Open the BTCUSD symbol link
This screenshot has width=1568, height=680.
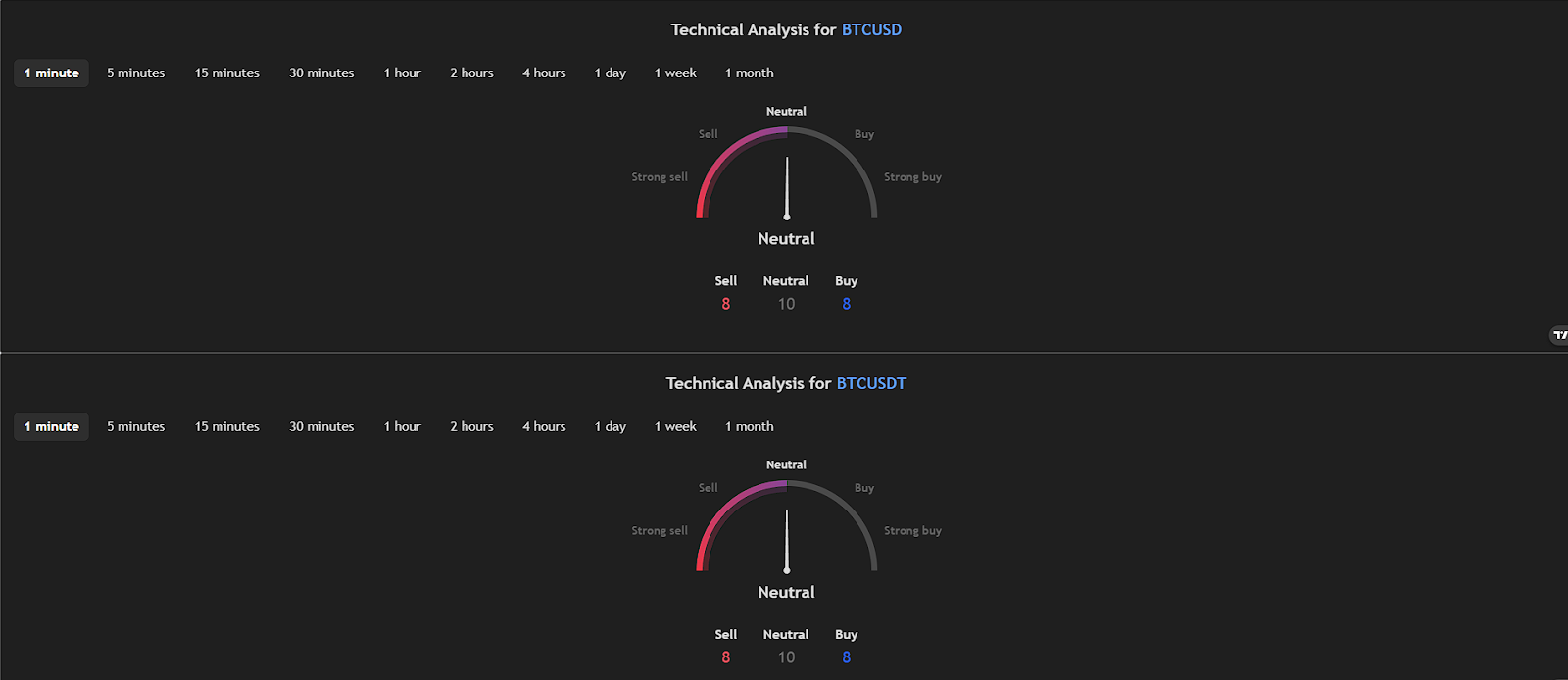[871, 30]
